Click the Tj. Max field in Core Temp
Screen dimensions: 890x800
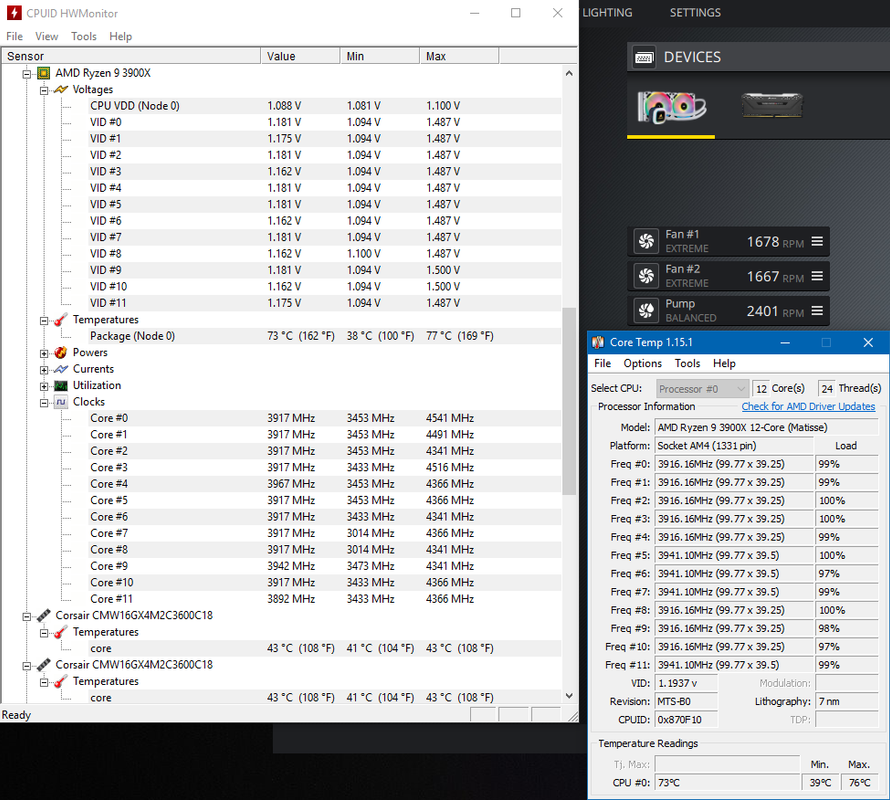click(727, 764)
